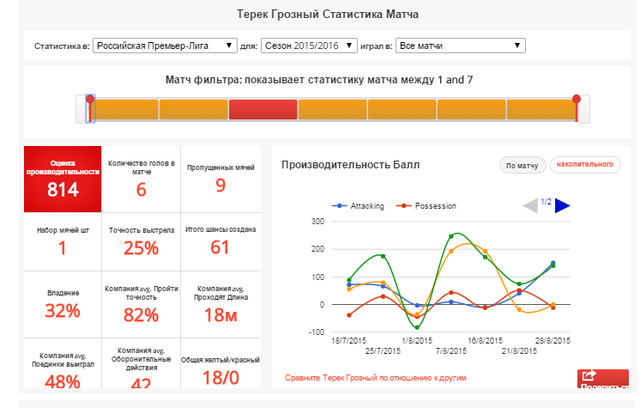640x408 pixels.
Task: Select the Точность выстрела 25% tile
Action: click(x=141, y=242)
